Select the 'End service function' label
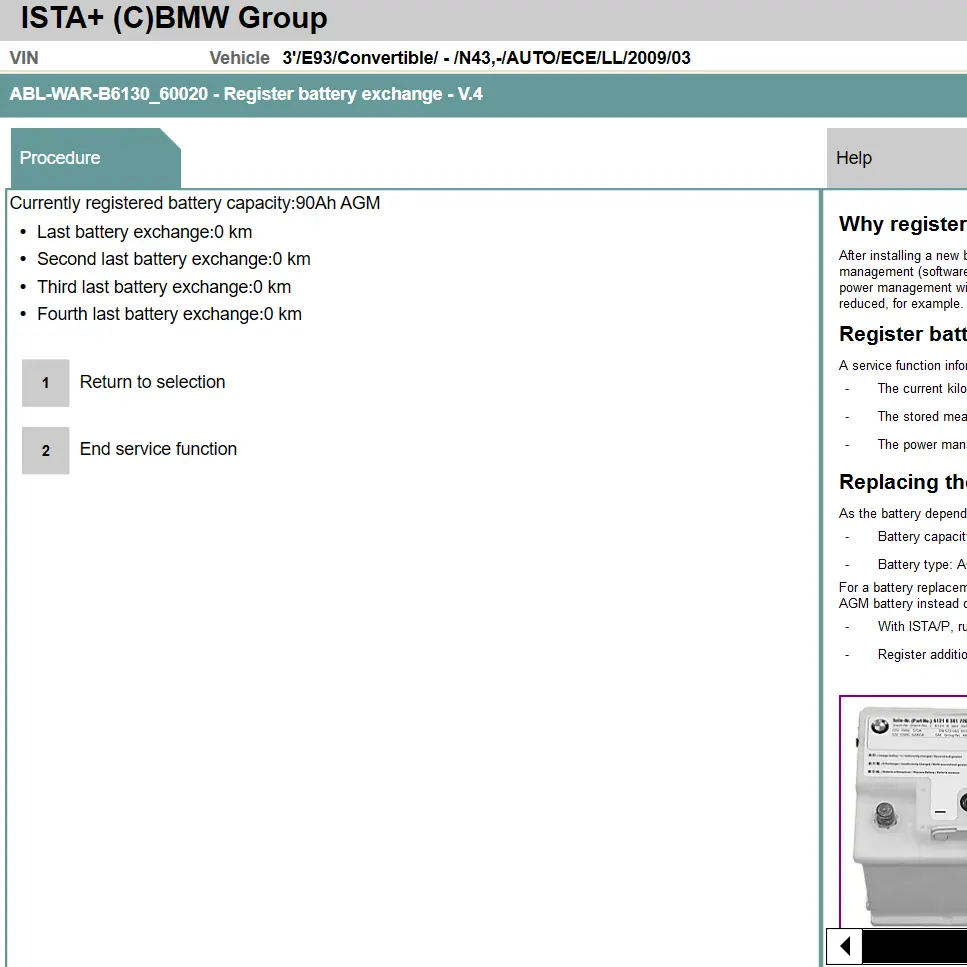 (158, 449)
